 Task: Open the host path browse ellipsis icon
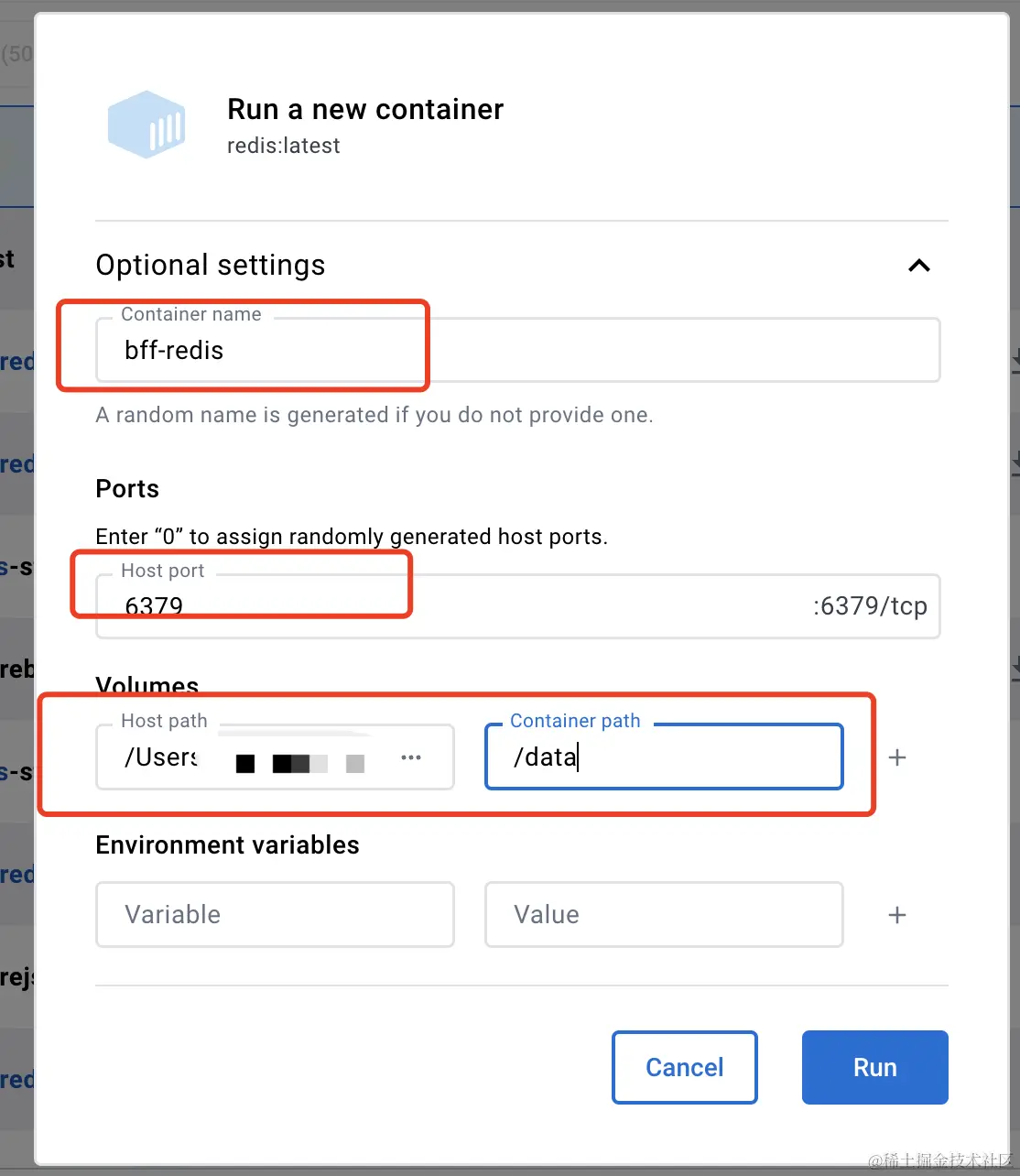(x=411, y=757)
